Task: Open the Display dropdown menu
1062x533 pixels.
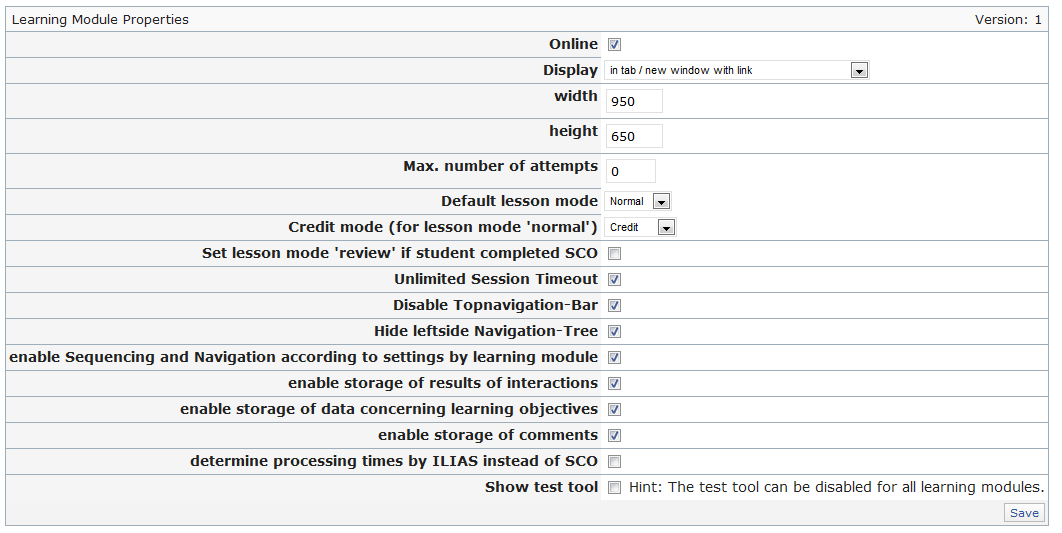Action: click(736, 71)
